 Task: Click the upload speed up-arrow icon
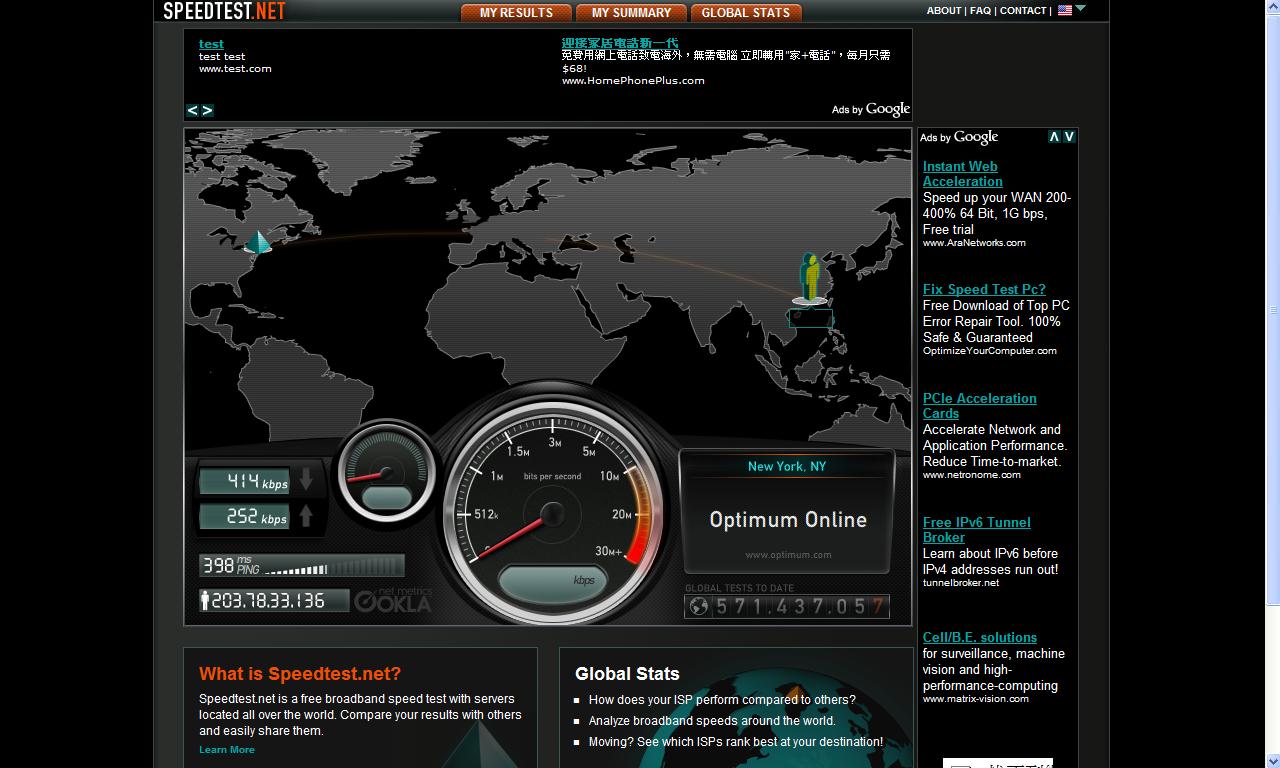(x=306, y=516)
